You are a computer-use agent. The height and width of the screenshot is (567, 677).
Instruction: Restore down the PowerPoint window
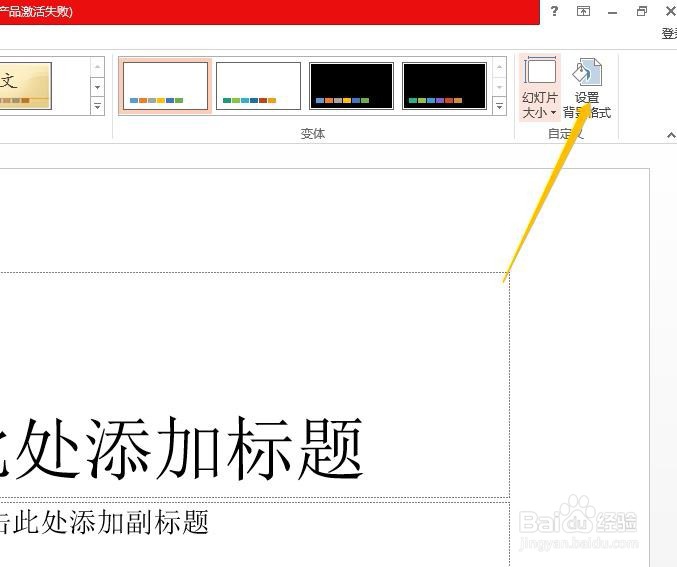coord(642,11)
